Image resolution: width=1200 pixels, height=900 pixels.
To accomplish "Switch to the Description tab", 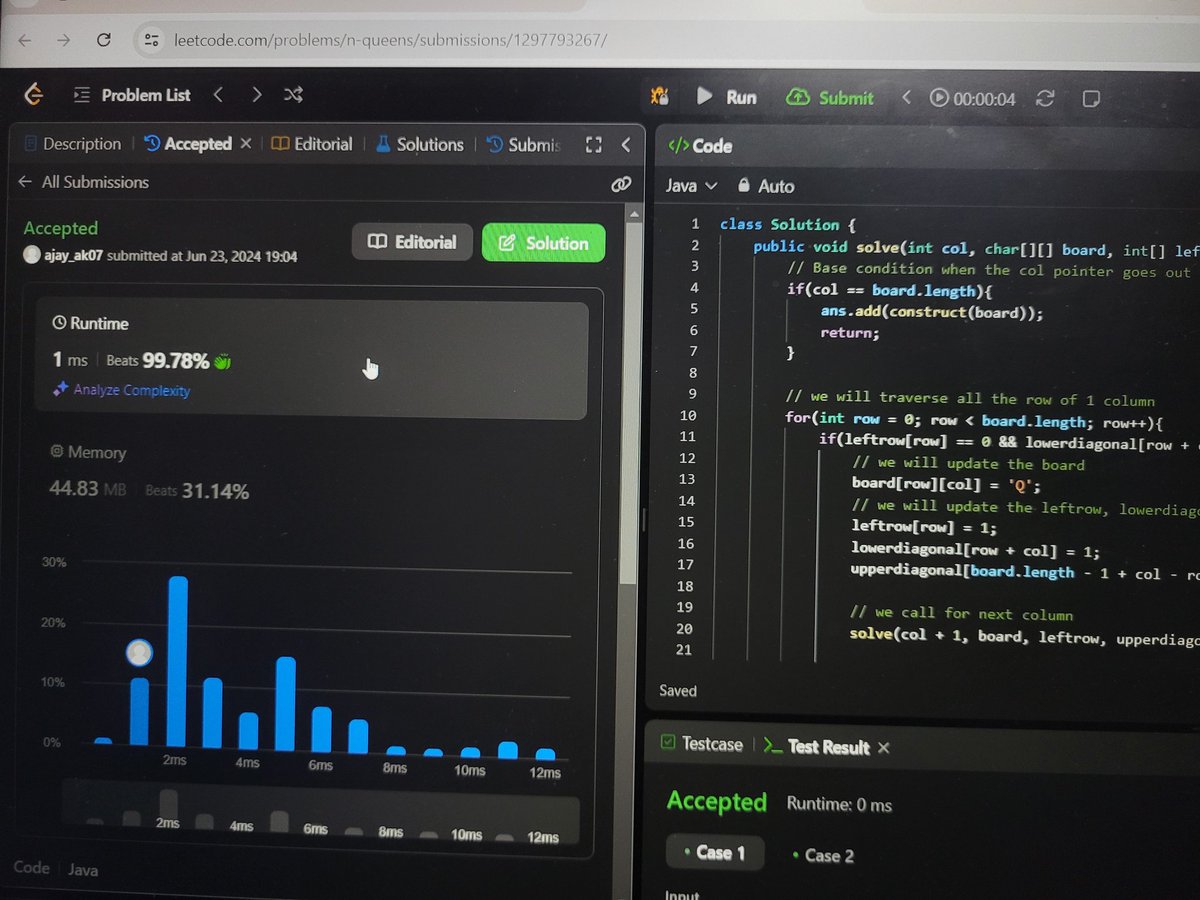I will [72, 144].
